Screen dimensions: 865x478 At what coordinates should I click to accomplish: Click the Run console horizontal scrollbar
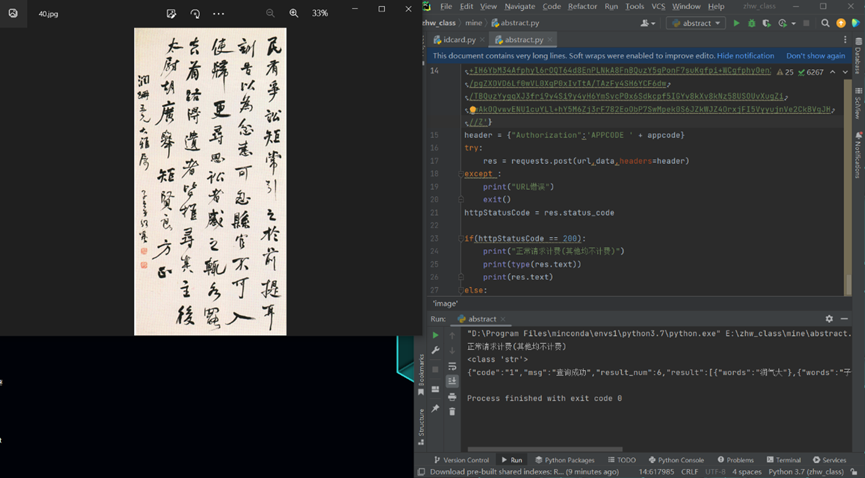click(x=545, y=449)
